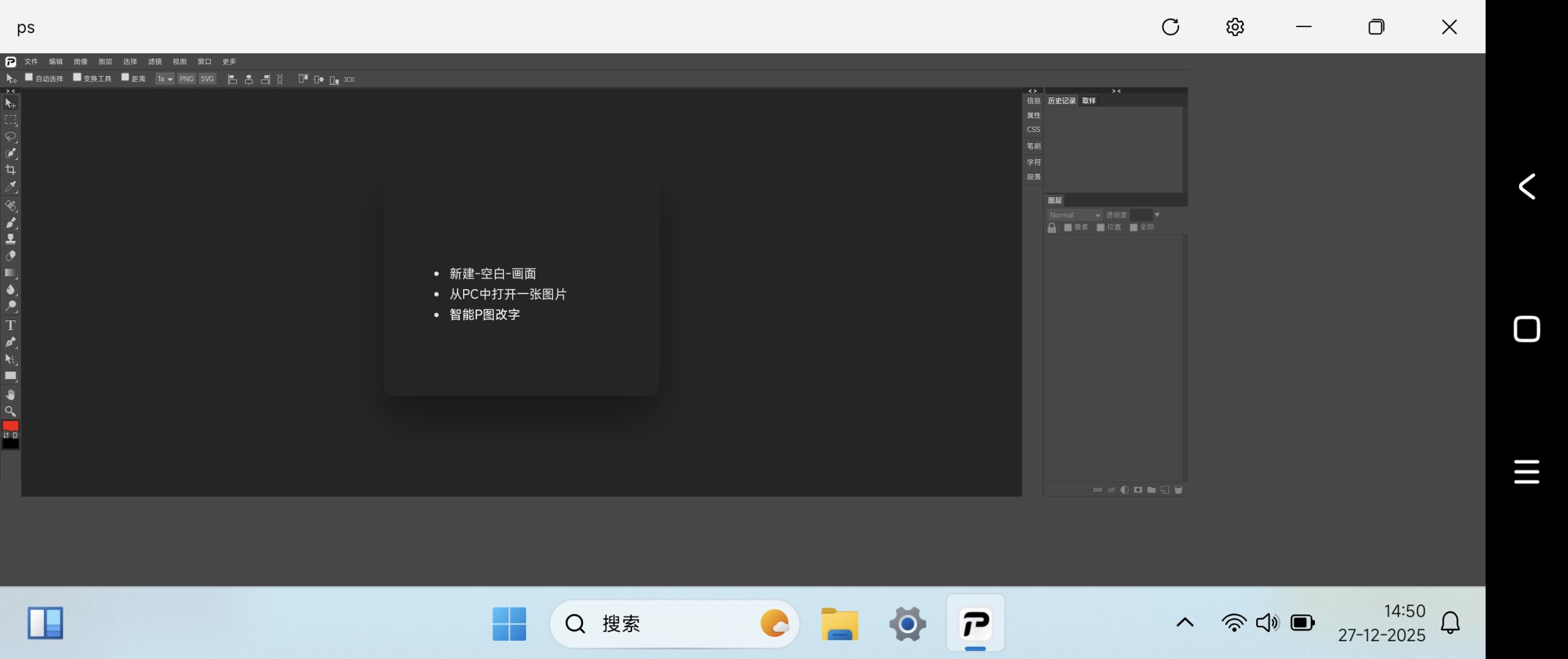Activate the Zoom tool
1568x659 pixels.
[x=10, y=412]
